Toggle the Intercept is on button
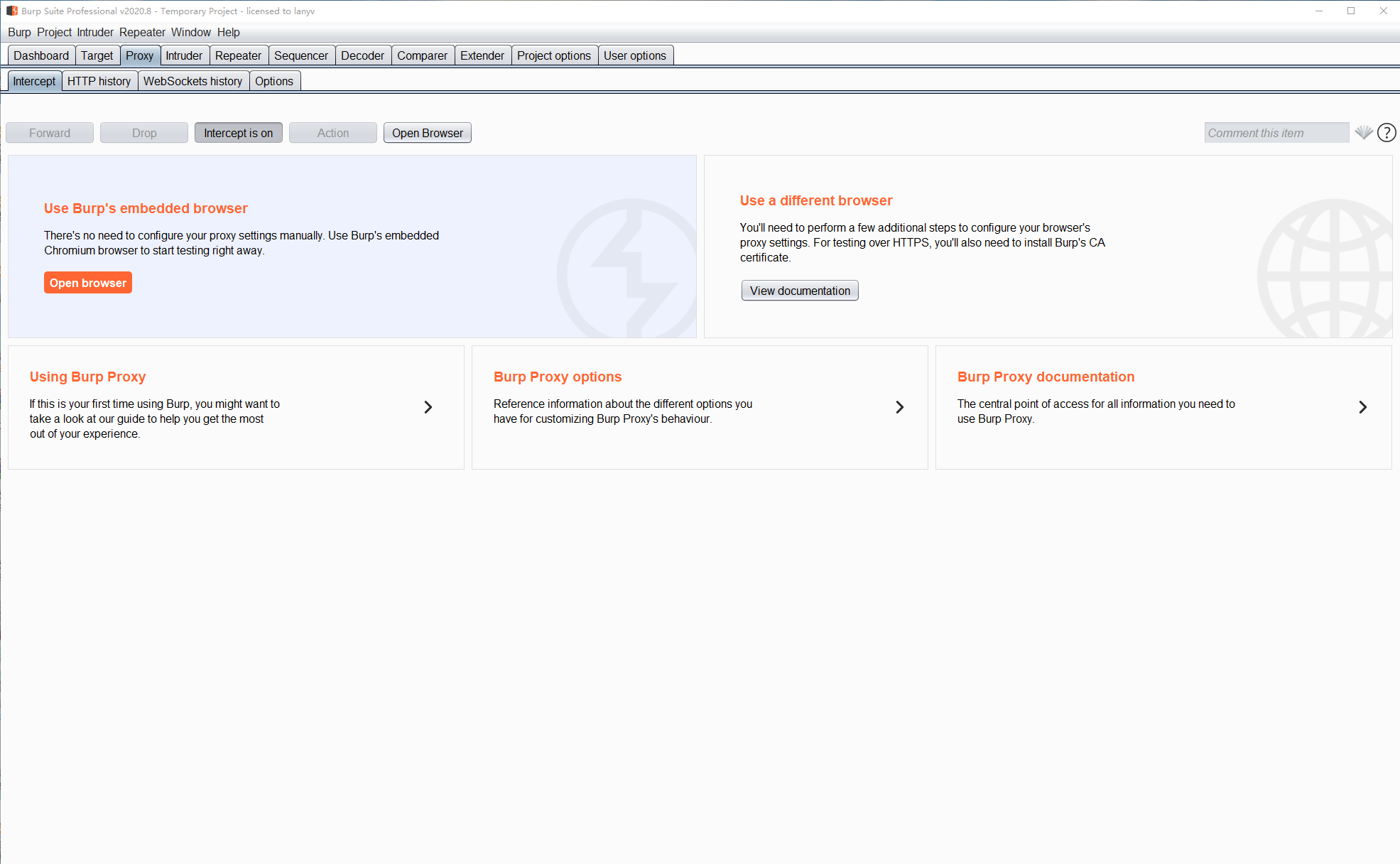Screen dimensions: 1400x864 coord(239,133)
